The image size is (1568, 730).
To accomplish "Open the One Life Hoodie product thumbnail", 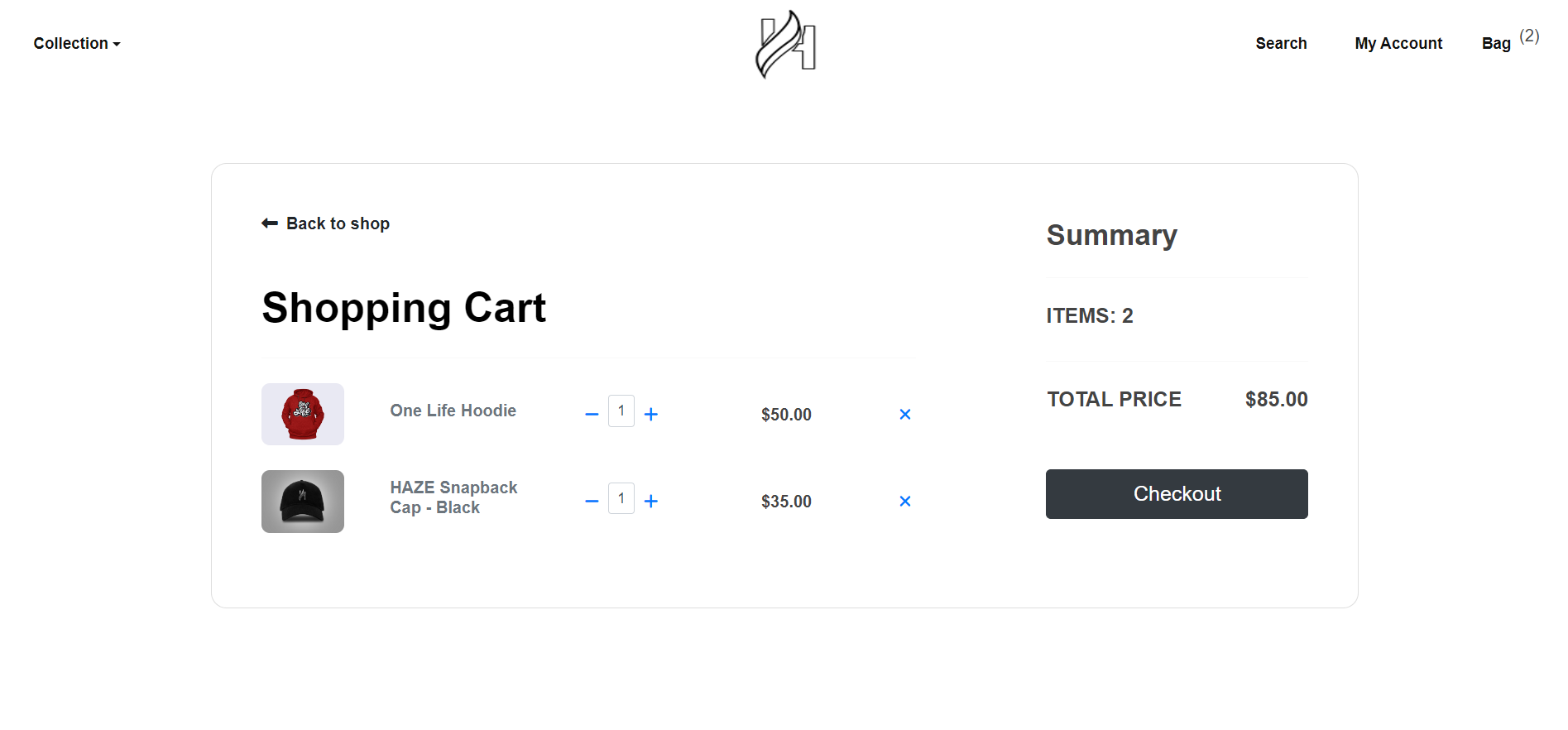I will point(302,414).
